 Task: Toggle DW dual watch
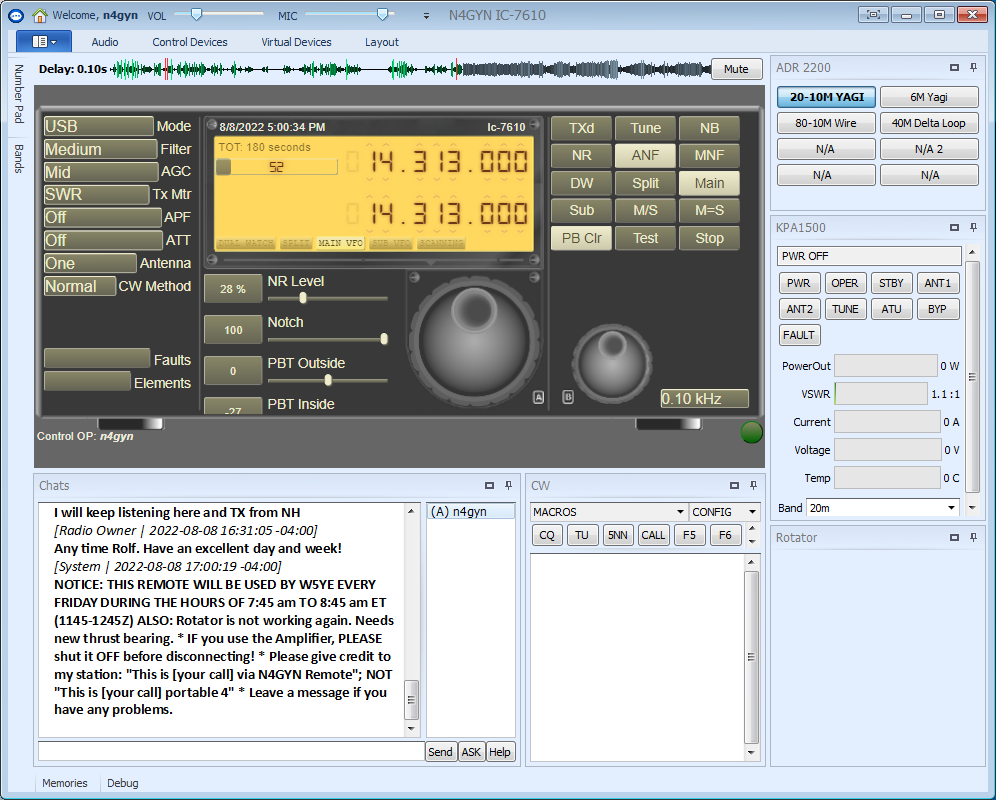click(x=581, y=184)
